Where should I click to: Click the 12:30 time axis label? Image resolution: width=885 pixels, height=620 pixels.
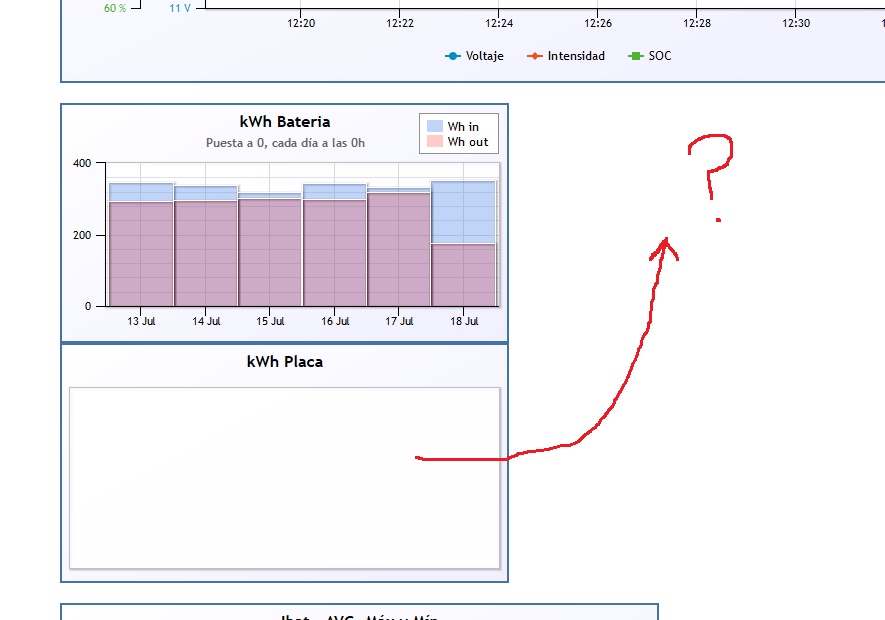click(796, 23)
